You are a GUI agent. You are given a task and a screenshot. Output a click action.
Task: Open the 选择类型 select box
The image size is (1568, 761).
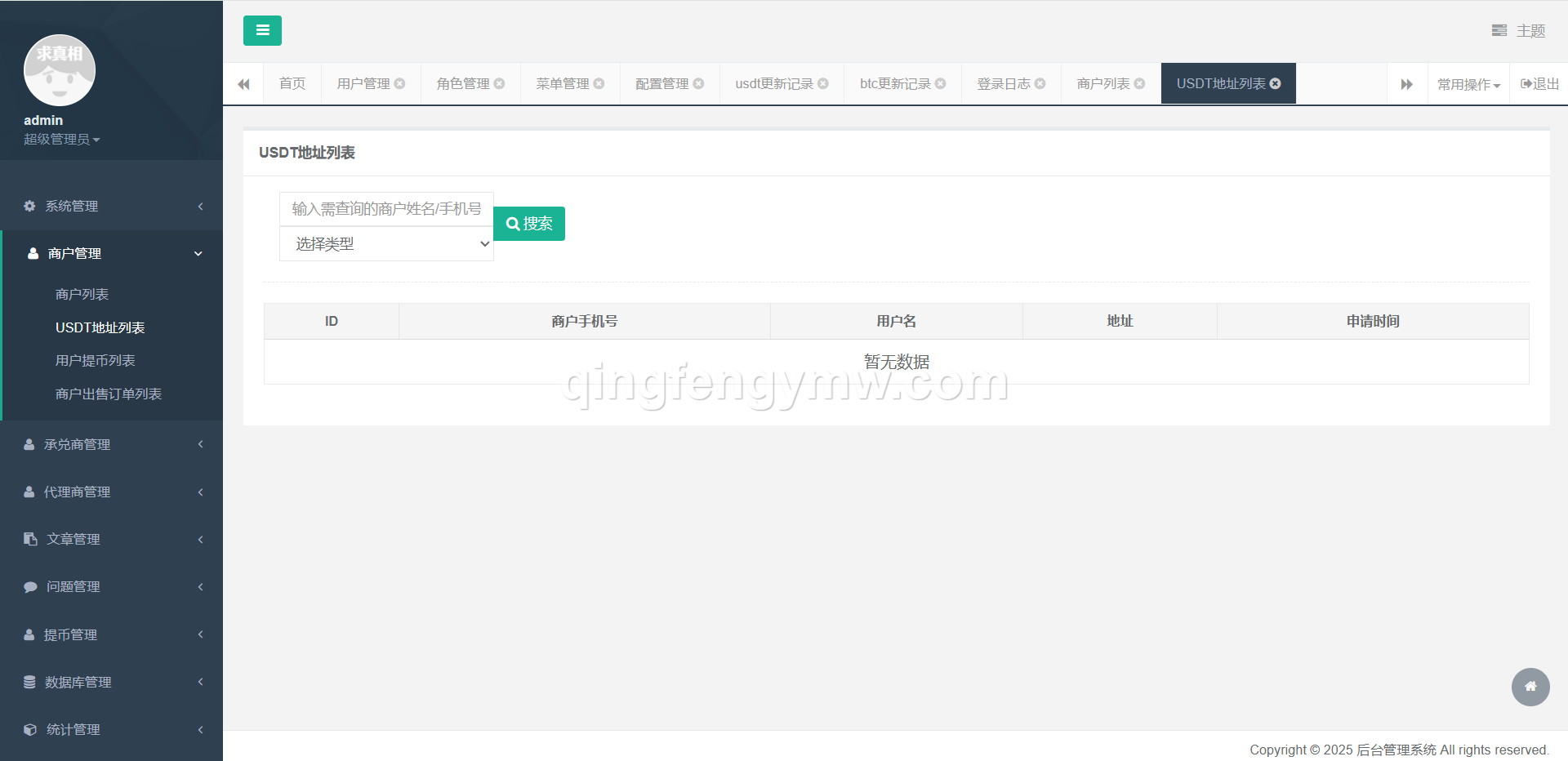[x=386, y=243]
